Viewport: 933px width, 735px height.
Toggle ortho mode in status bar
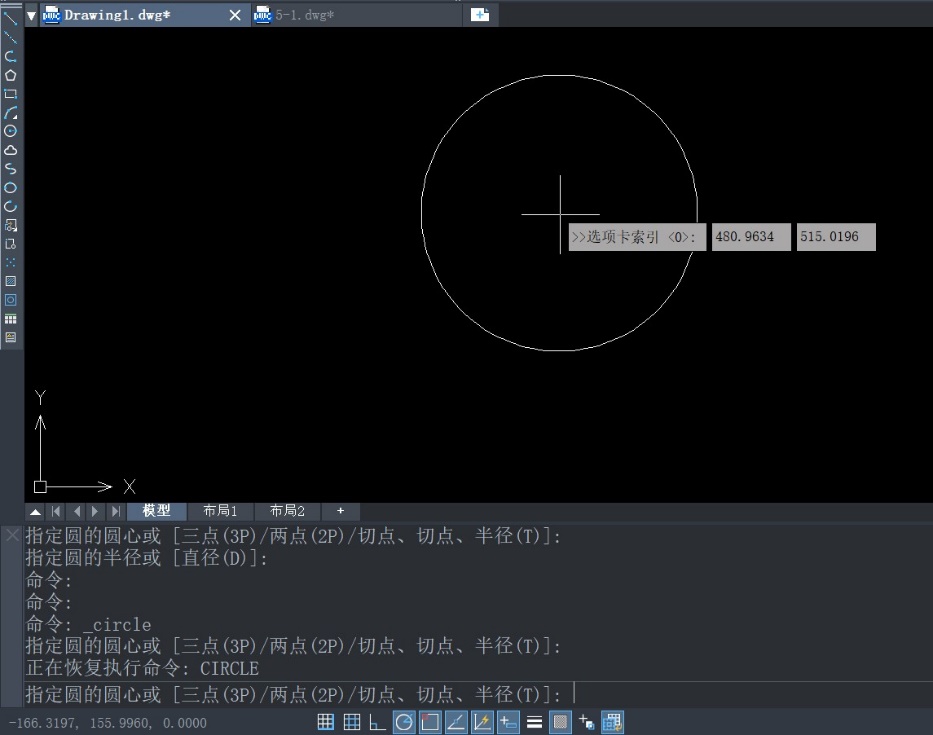377,723
